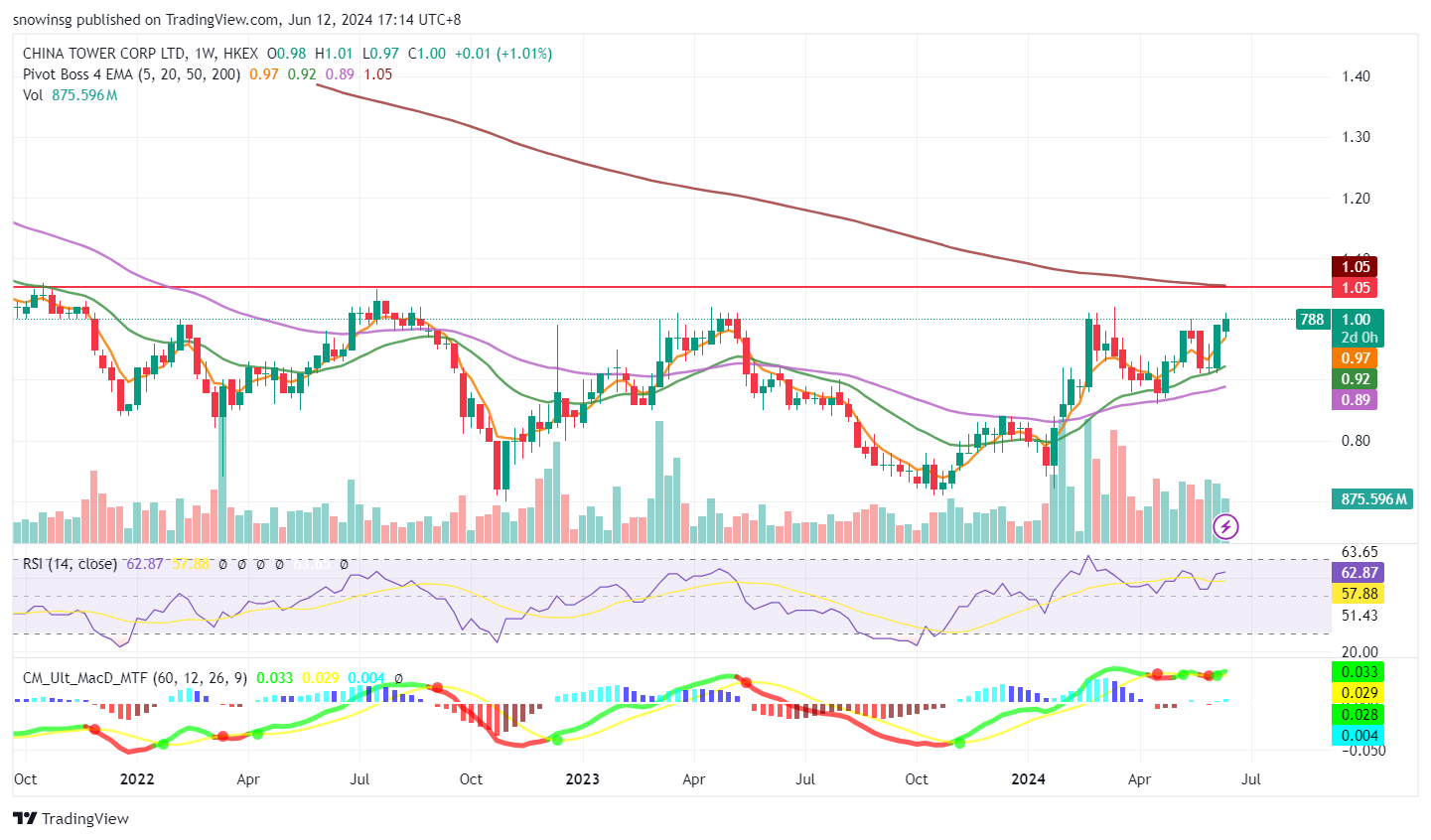Click the RSI (14, close) indicator label

(x=70, y=564)
